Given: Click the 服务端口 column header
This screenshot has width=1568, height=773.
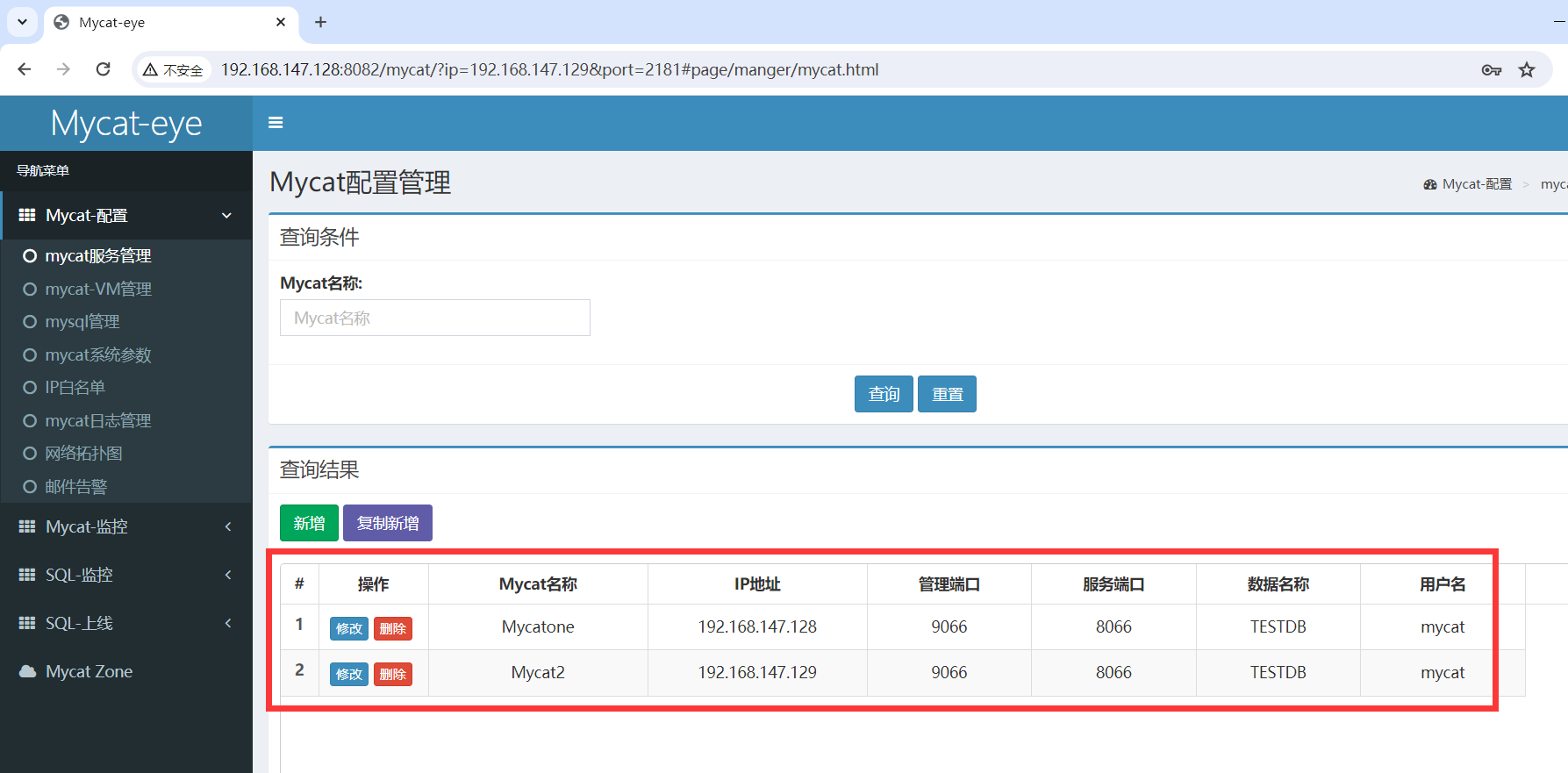Looking at the screenshot, I should [1113, 584].
